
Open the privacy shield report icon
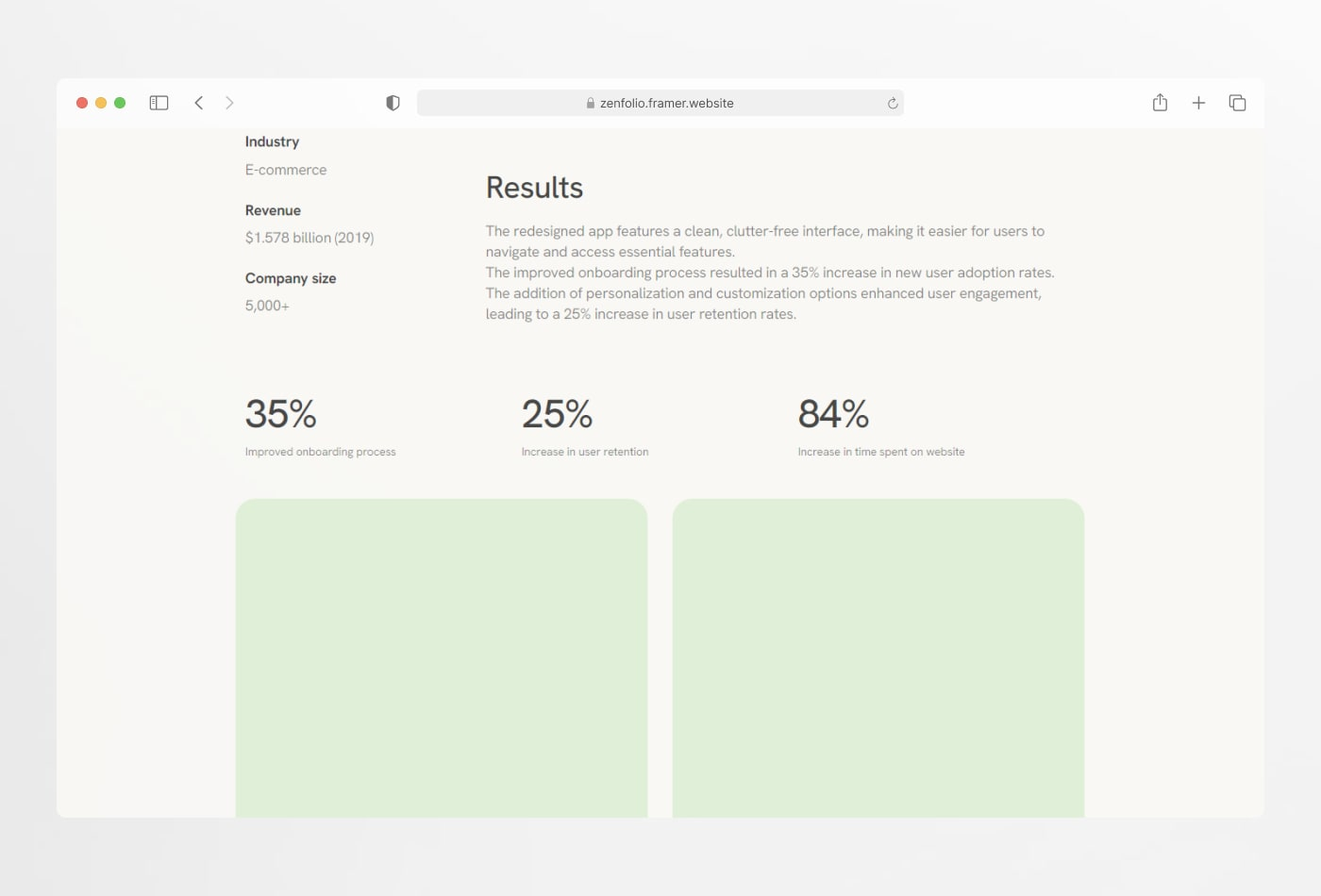[393, 103]
